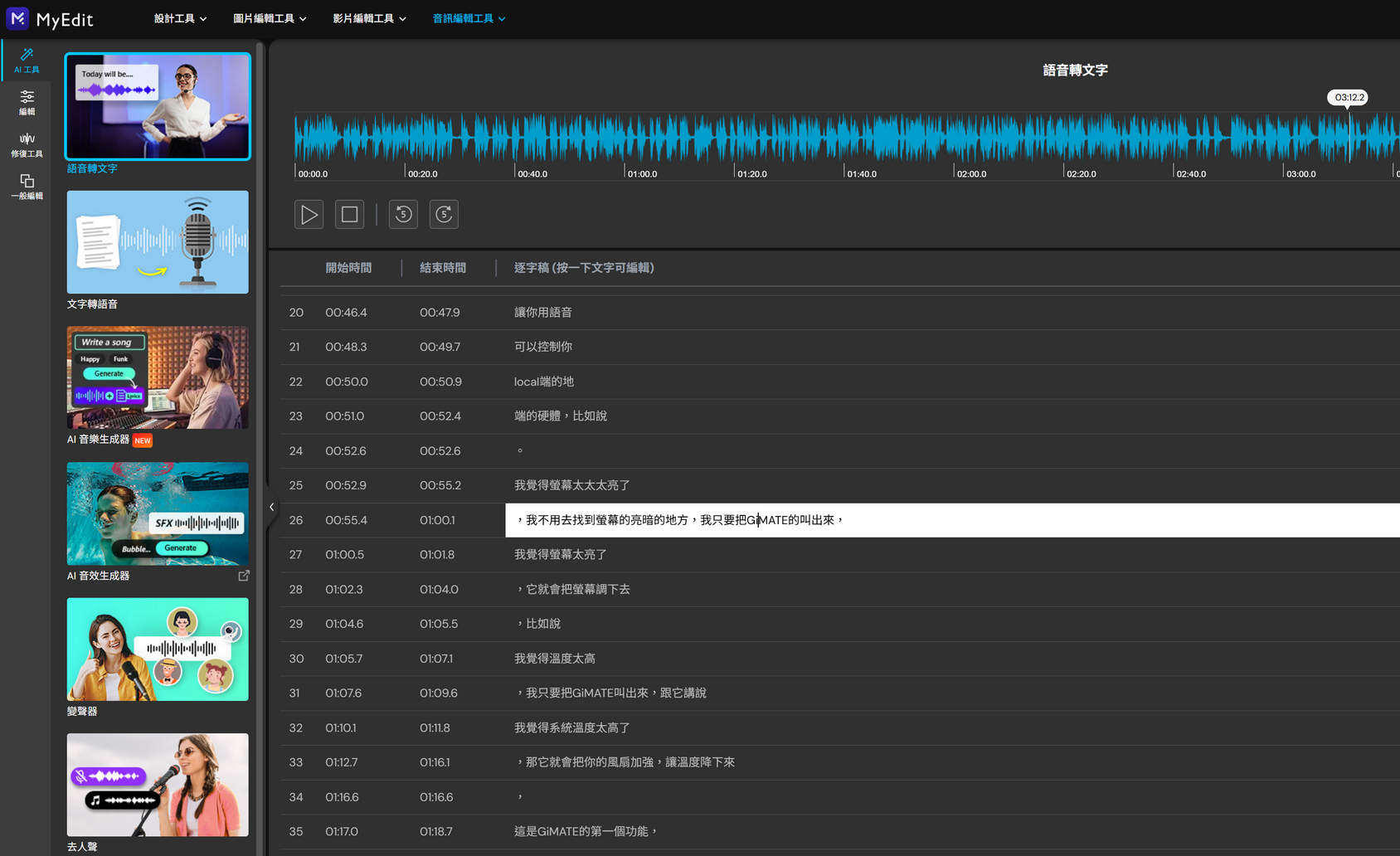Image resolution: width=1400 pixels, height=856 pixels.
Task: Open the 音訊編輯工具 menu
Action: click(x=469, y=18)
